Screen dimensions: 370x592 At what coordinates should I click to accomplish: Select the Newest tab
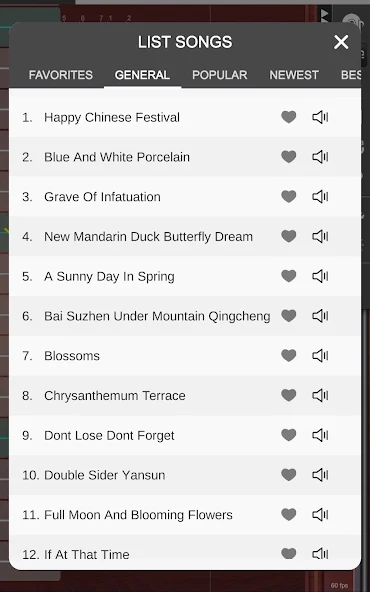coord(294,75)
